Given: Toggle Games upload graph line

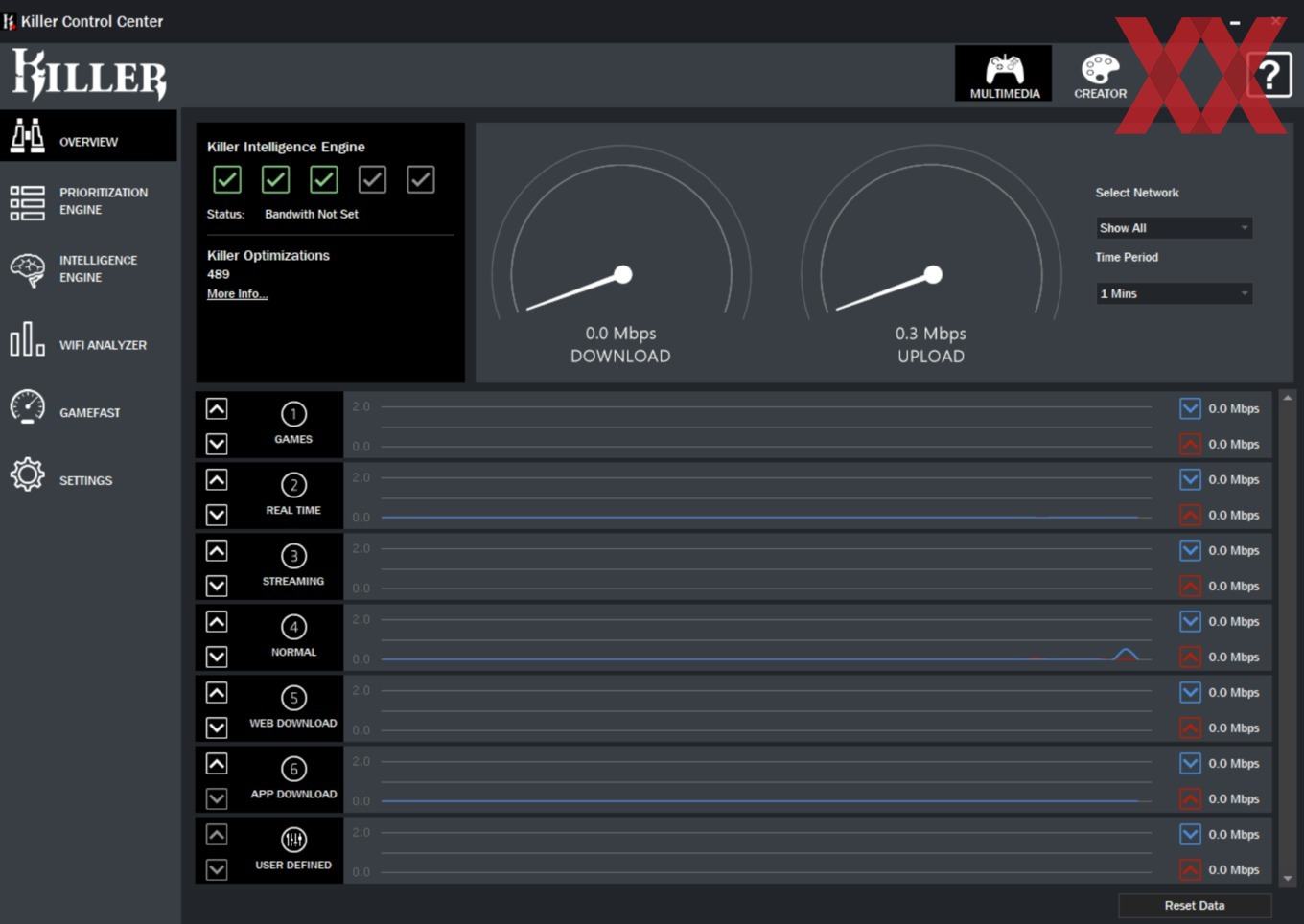Looking at the screenshot, I should pyautogui.click(x=1190, y=444).
